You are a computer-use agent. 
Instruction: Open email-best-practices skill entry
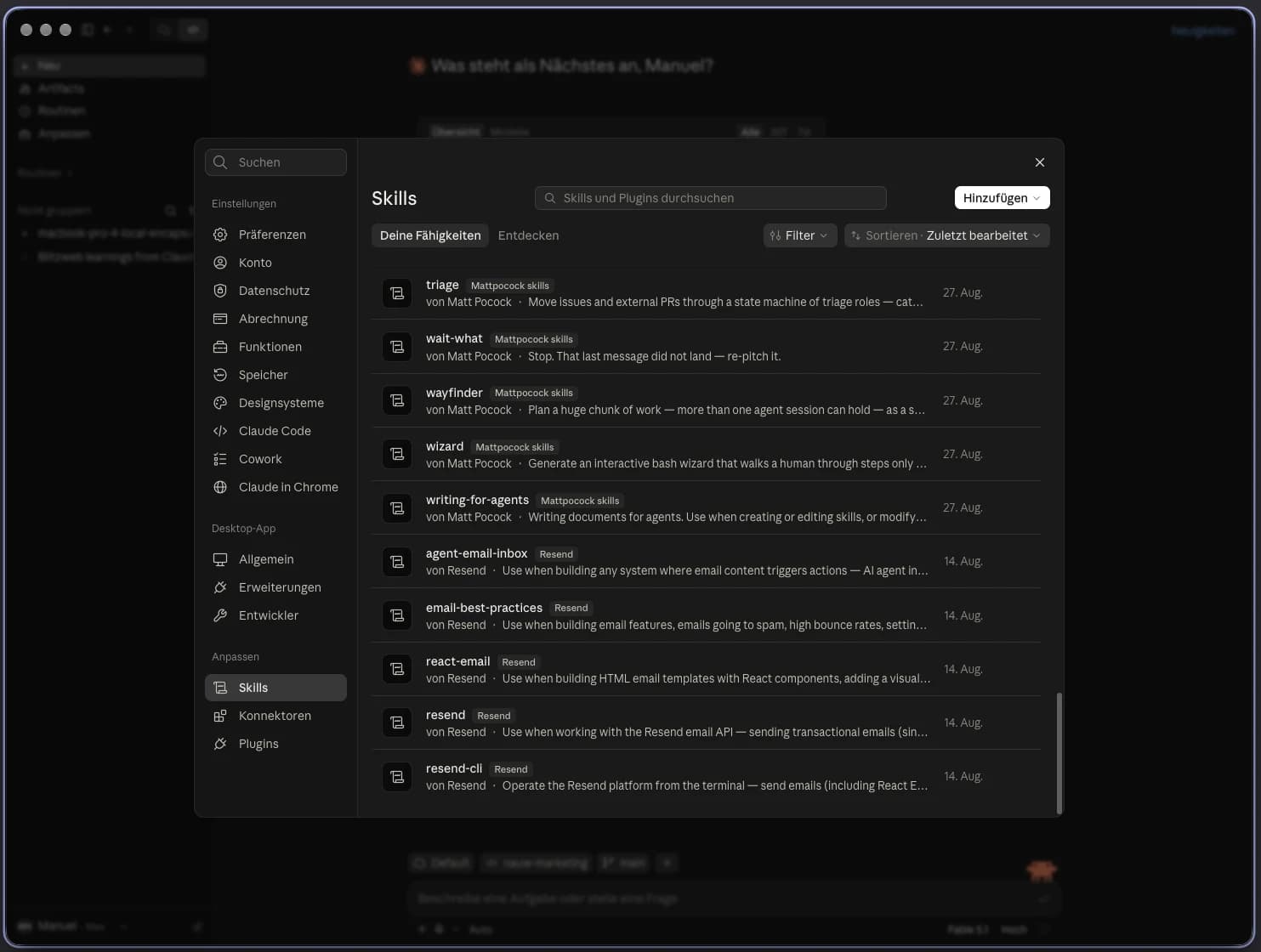coord(706,615)
